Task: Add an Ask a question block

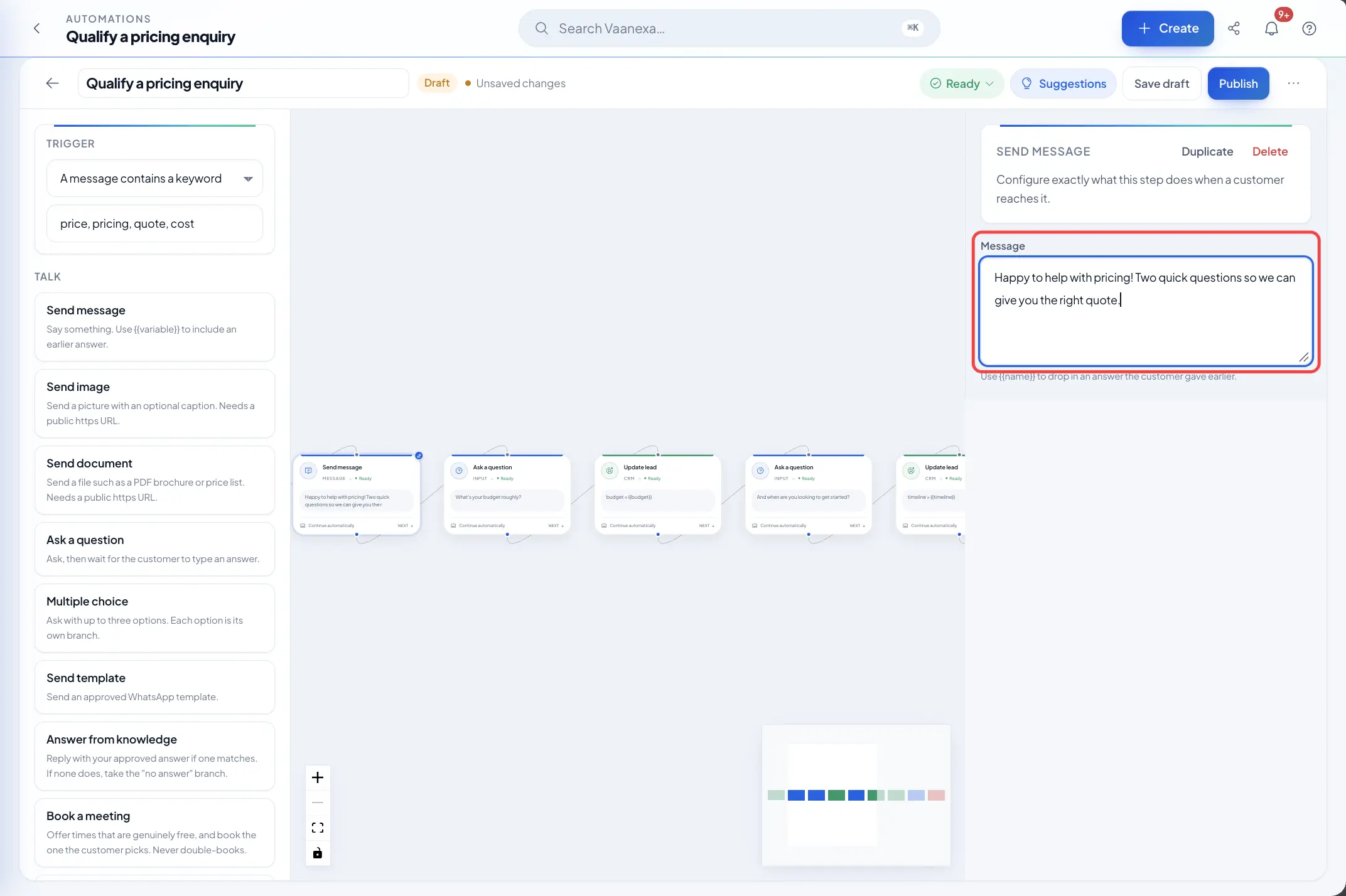Action: pos(154,549)
